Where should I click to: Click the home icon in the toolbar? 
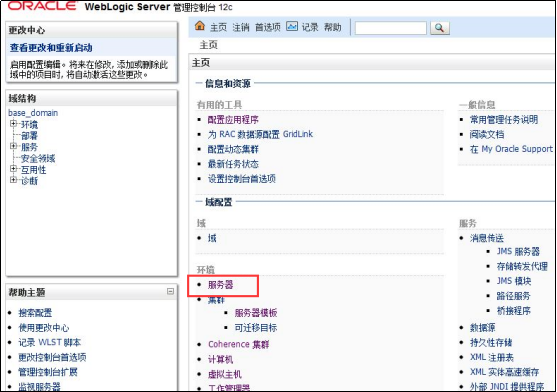point(200,26)
